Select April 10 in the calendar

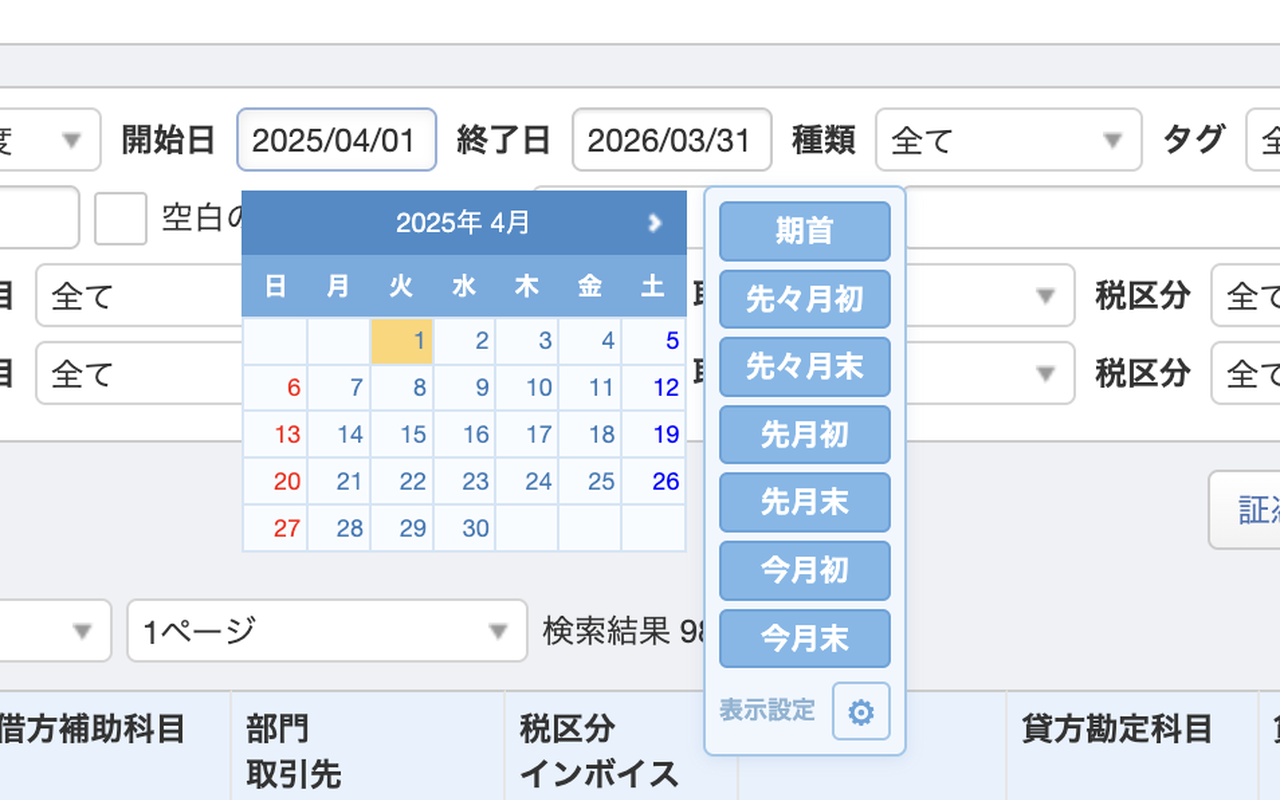tap(528, 388)
